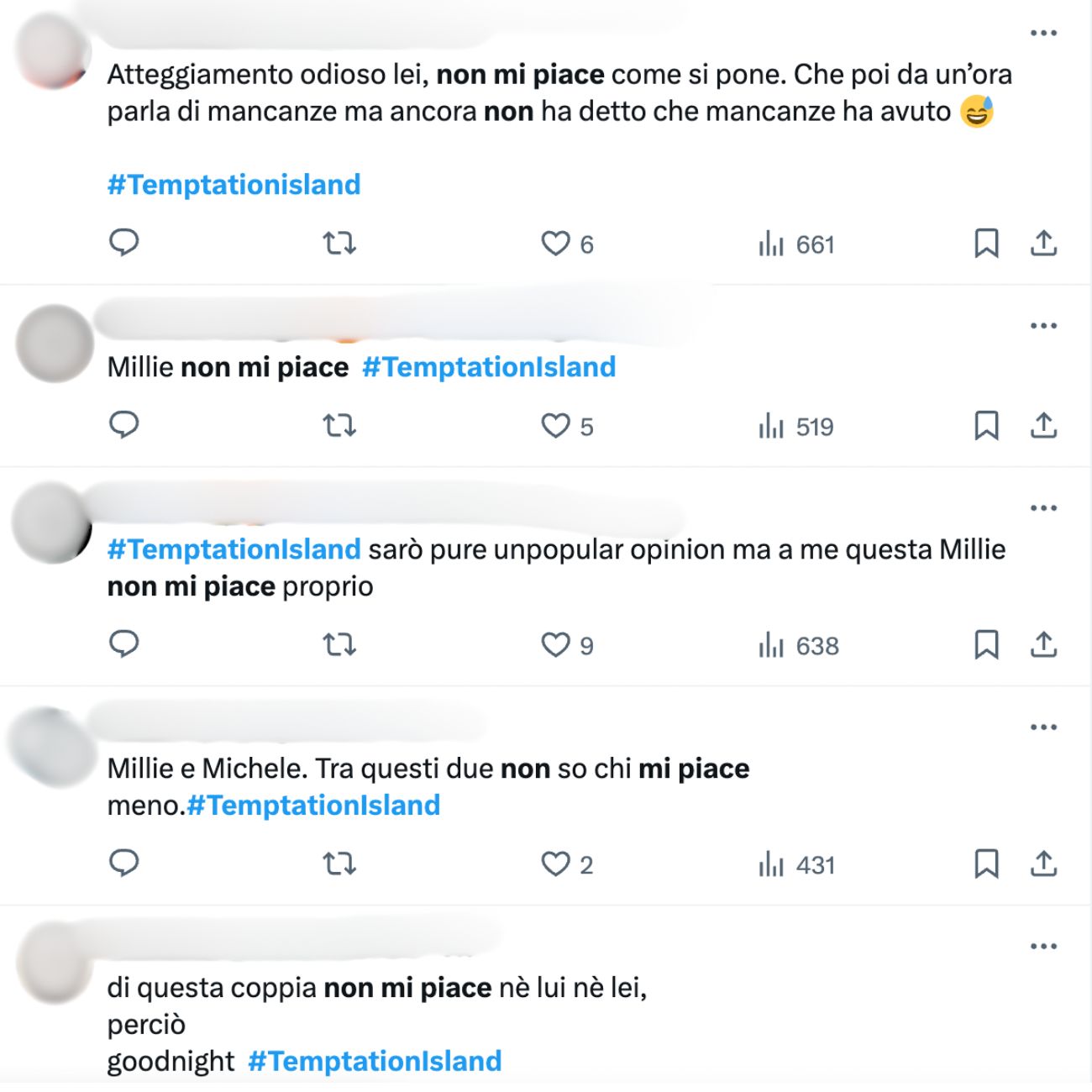Image resolution: width=1092 pixels, height=1092 pixels.
Task: Open the #Temptationisland hashtag in the first tweet
Action: pyautogui.click(x=234, y=183)
